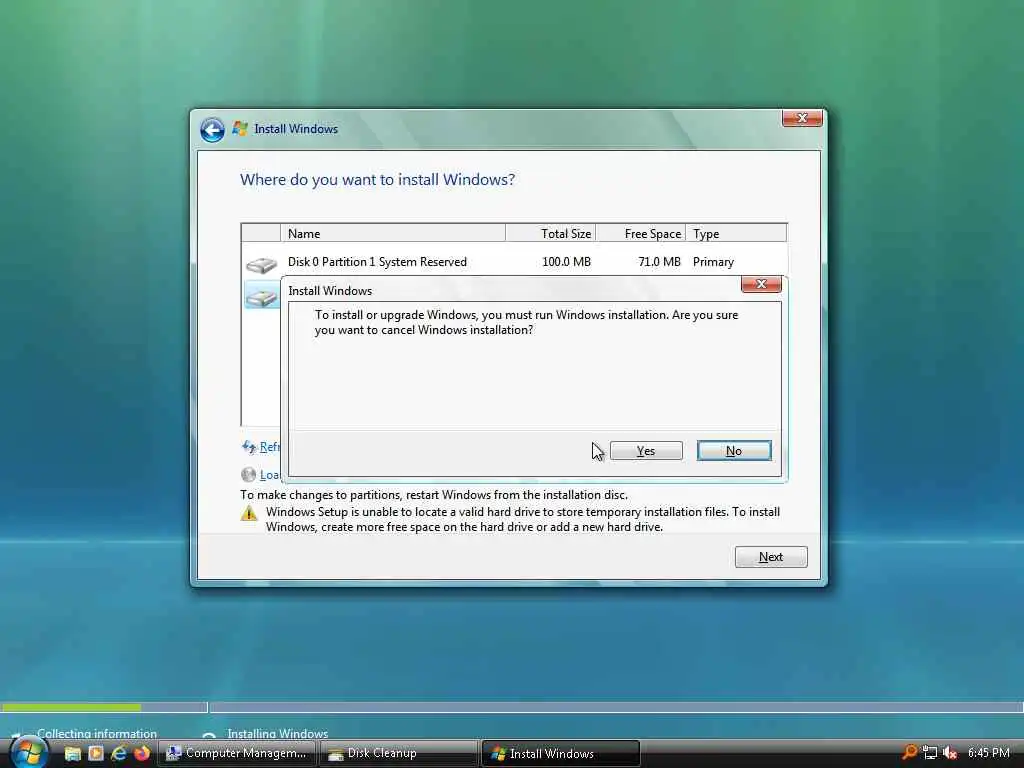The image size is (1024, 768).
Task: Click the Load Driver disc icon
Action: [x=248, y=475]
